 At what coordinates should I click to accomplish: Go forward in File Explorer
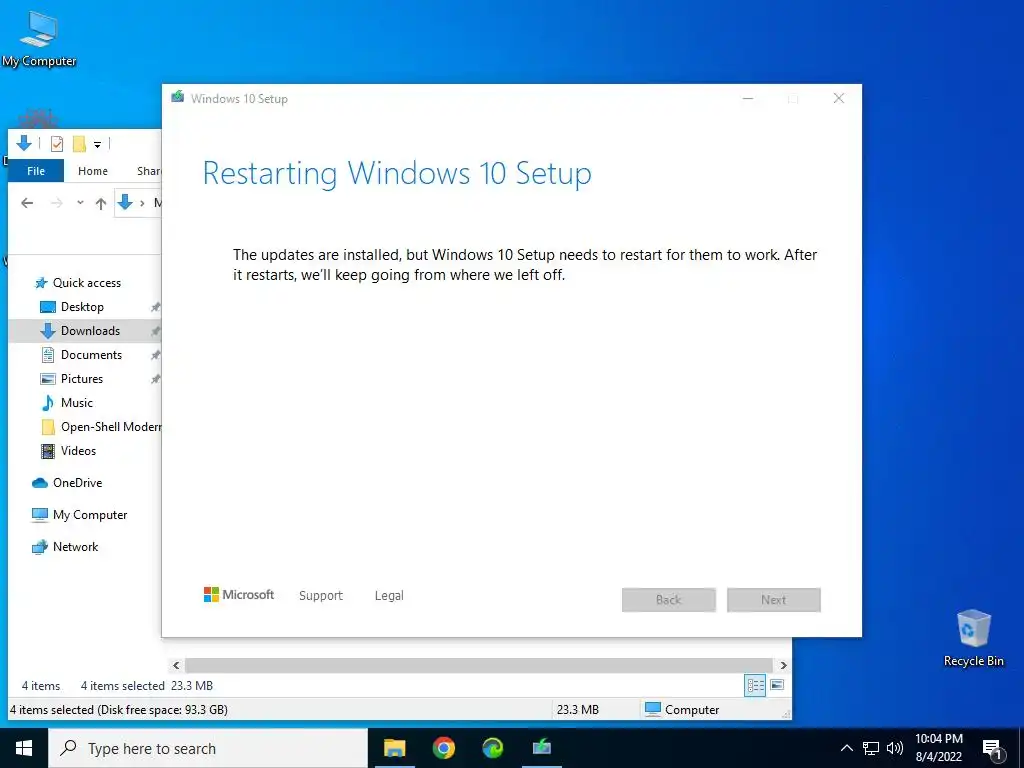click(x=57, y=203)
